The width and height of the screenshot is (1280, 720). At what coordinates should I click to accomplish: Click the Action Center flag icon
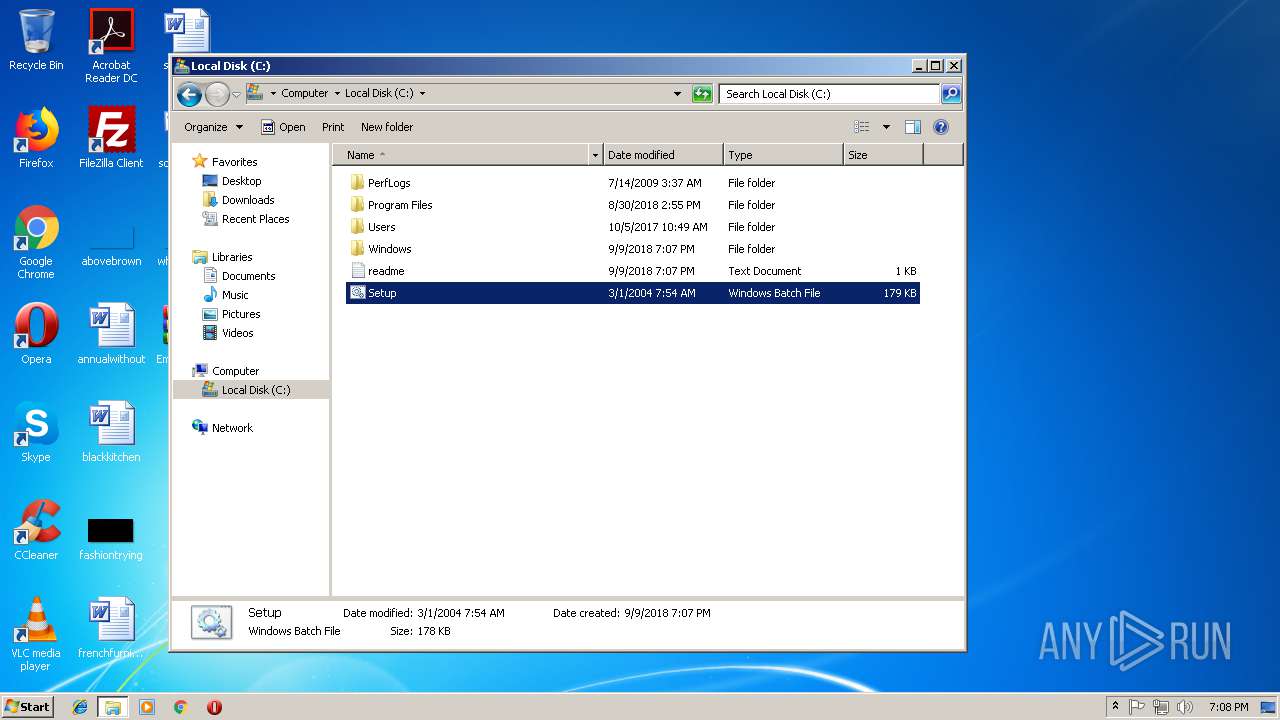[1137, 707]
